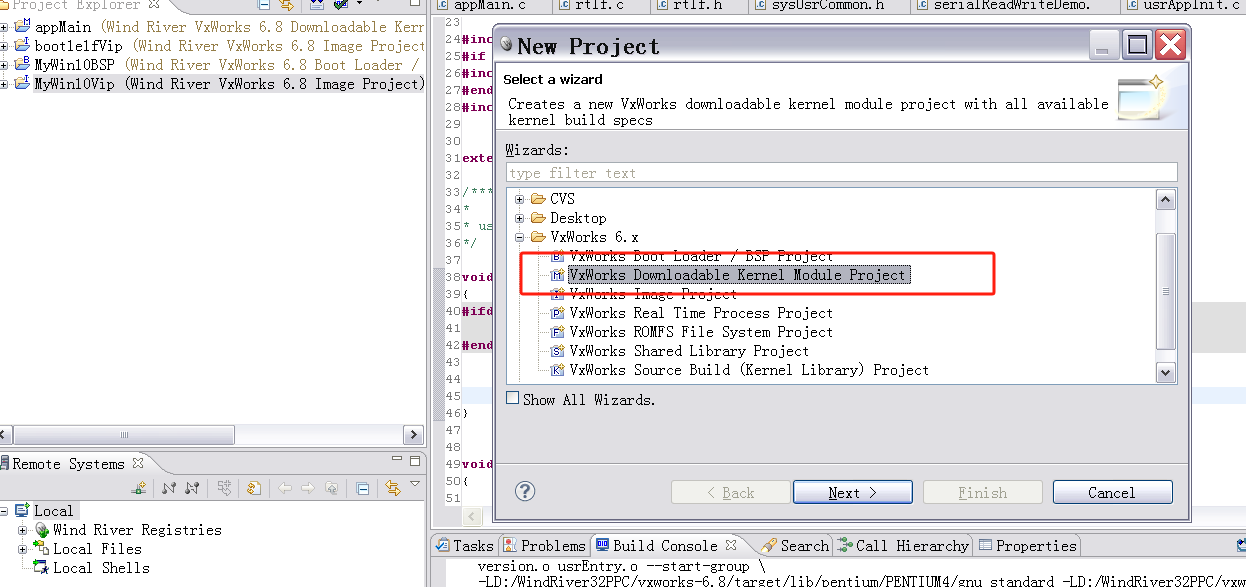Expand the bootlelfVip project node
Screen dimensions: 1246x587
4,46
